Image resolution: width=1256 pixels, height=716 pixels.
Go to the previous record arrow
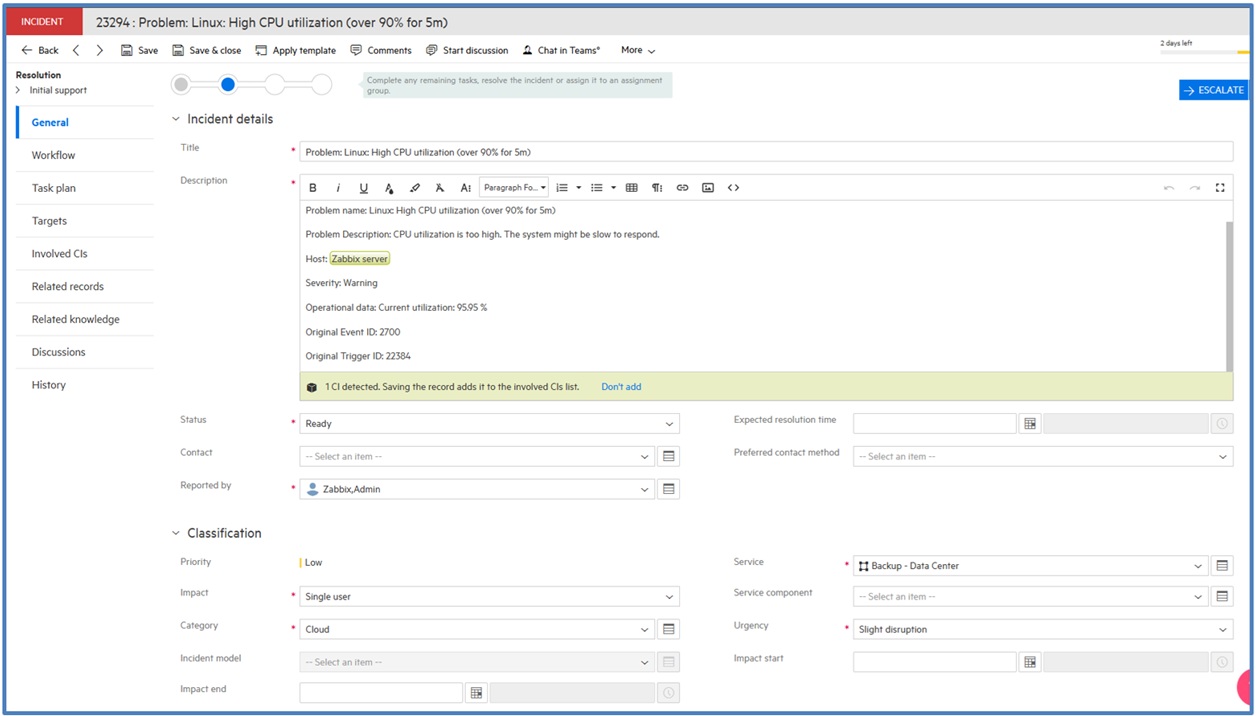(76, 50)
